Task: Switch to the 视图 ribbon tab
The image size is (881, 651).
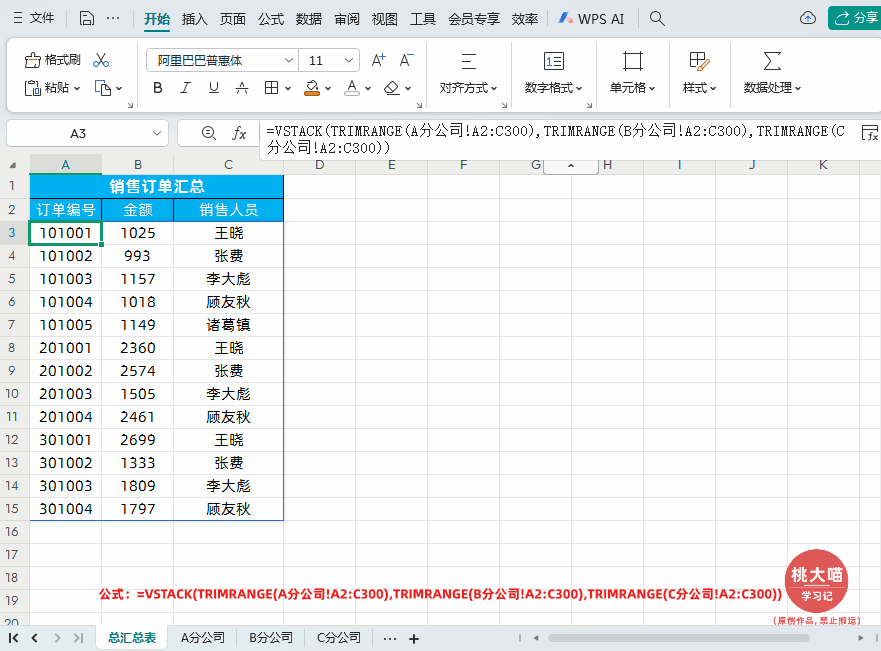Action: [385, 19]
